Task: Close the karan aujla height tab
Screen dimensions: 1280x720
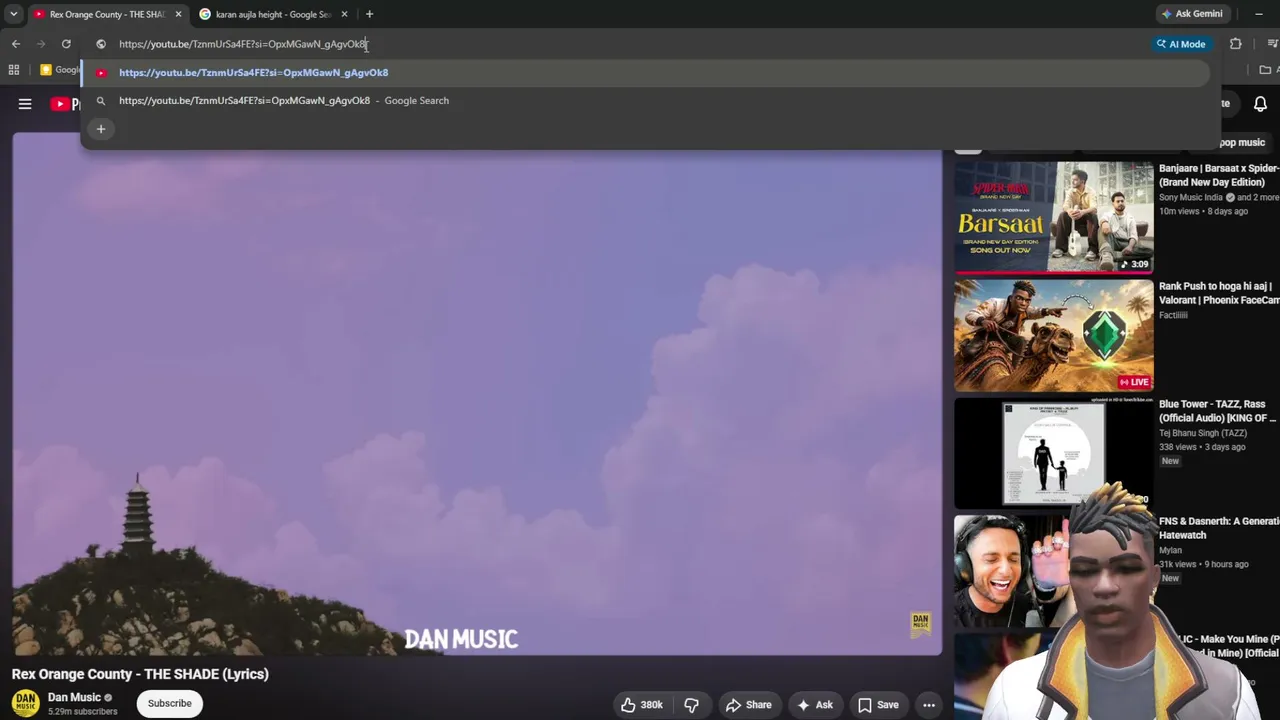Action: [344, 14]
